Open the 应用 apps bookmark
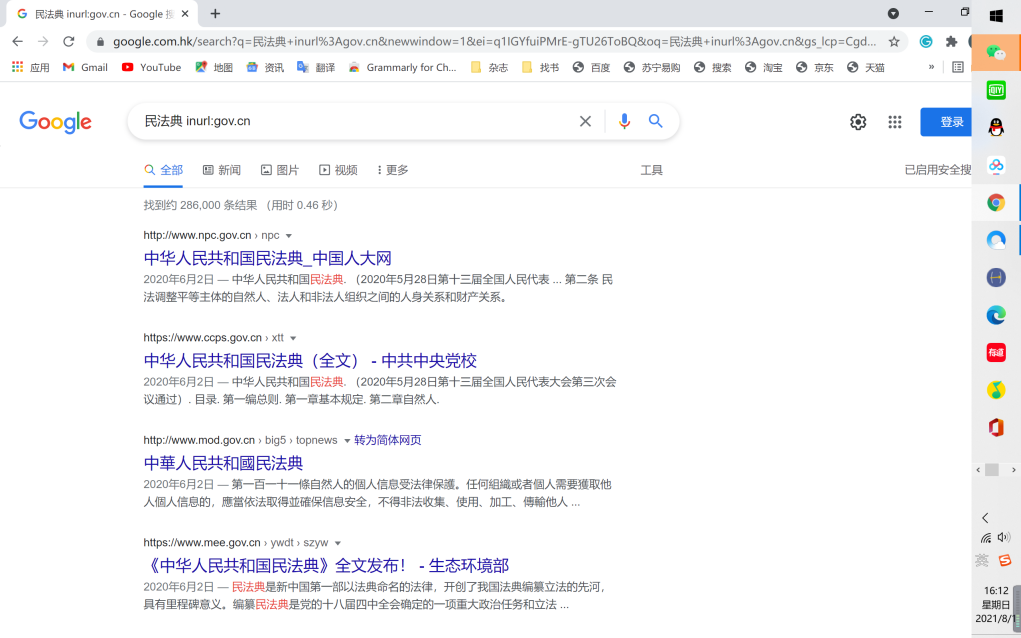 31,67
